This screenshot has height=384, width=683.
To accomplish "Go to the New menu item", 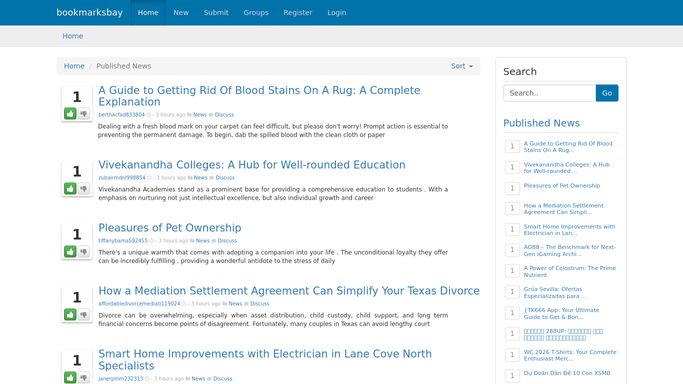I will pos(181,13).
